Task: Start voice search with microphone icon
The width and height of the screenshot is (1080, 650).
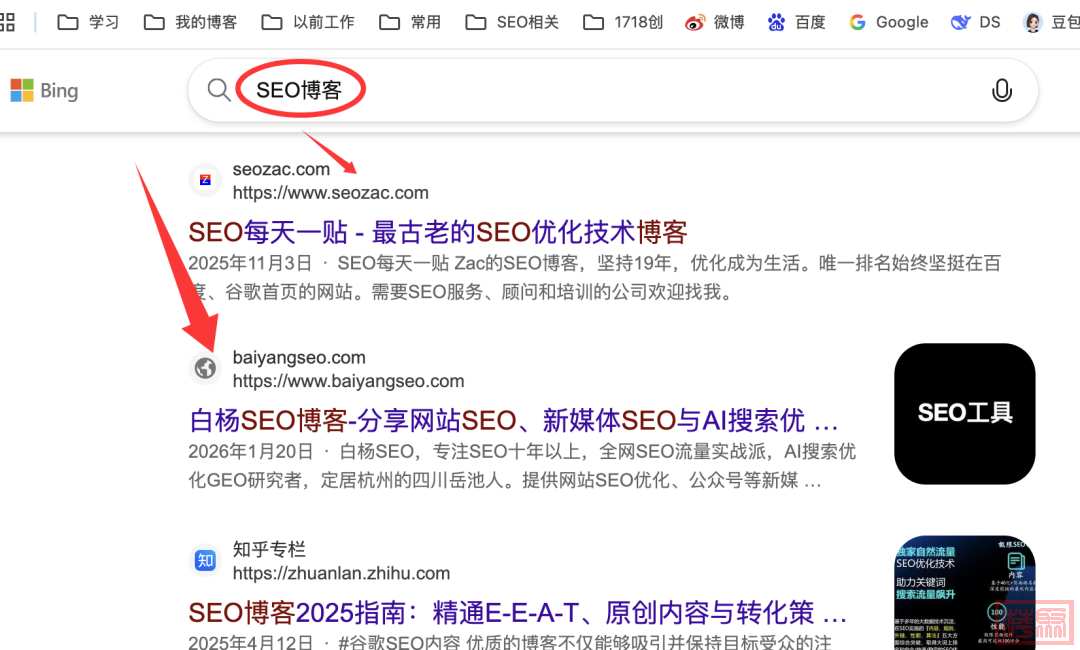Action: pyautogui.click(x=1001, y=91)
